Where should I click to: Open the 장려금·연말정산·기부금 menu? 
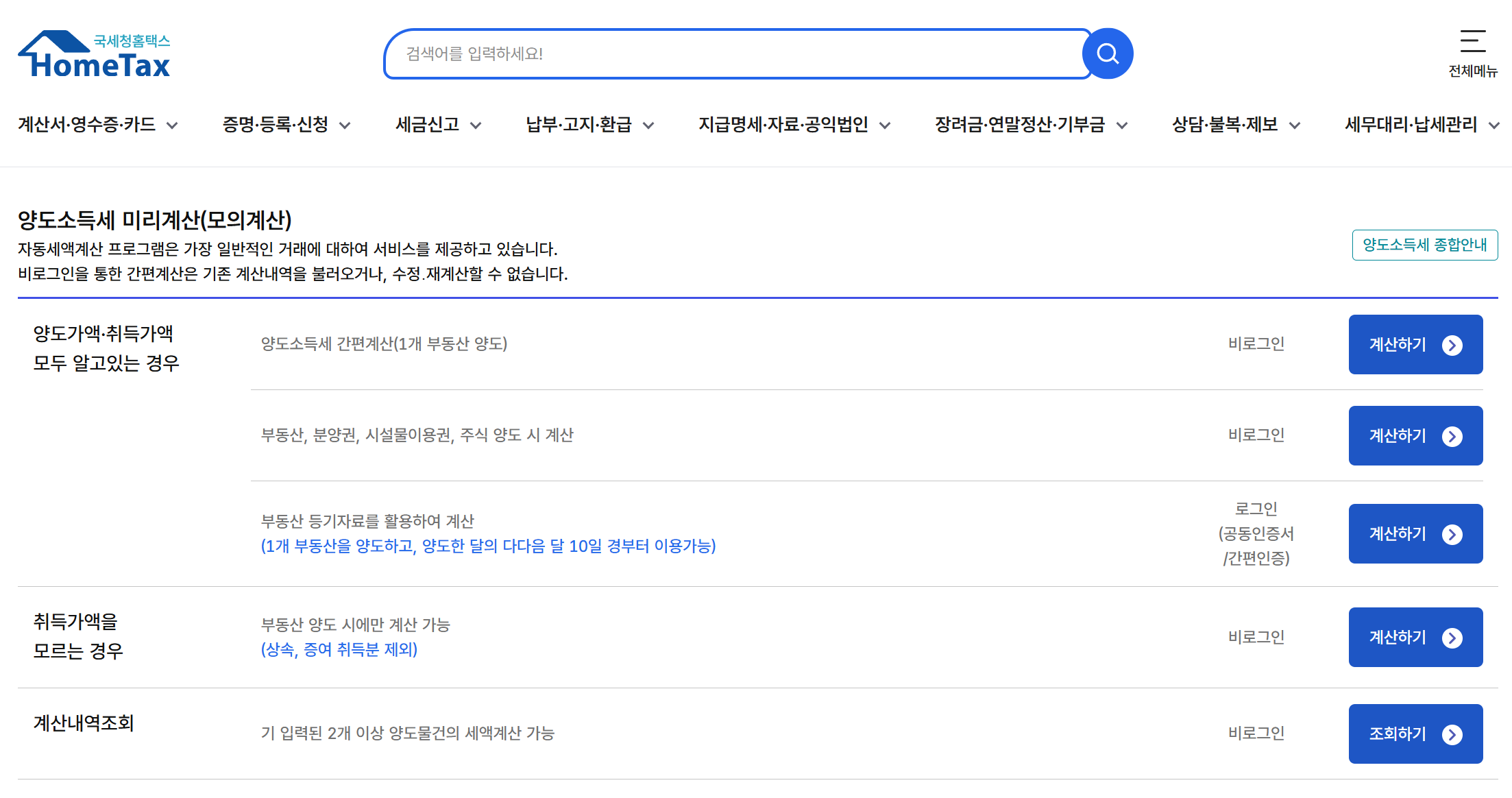click(1020, 125)
